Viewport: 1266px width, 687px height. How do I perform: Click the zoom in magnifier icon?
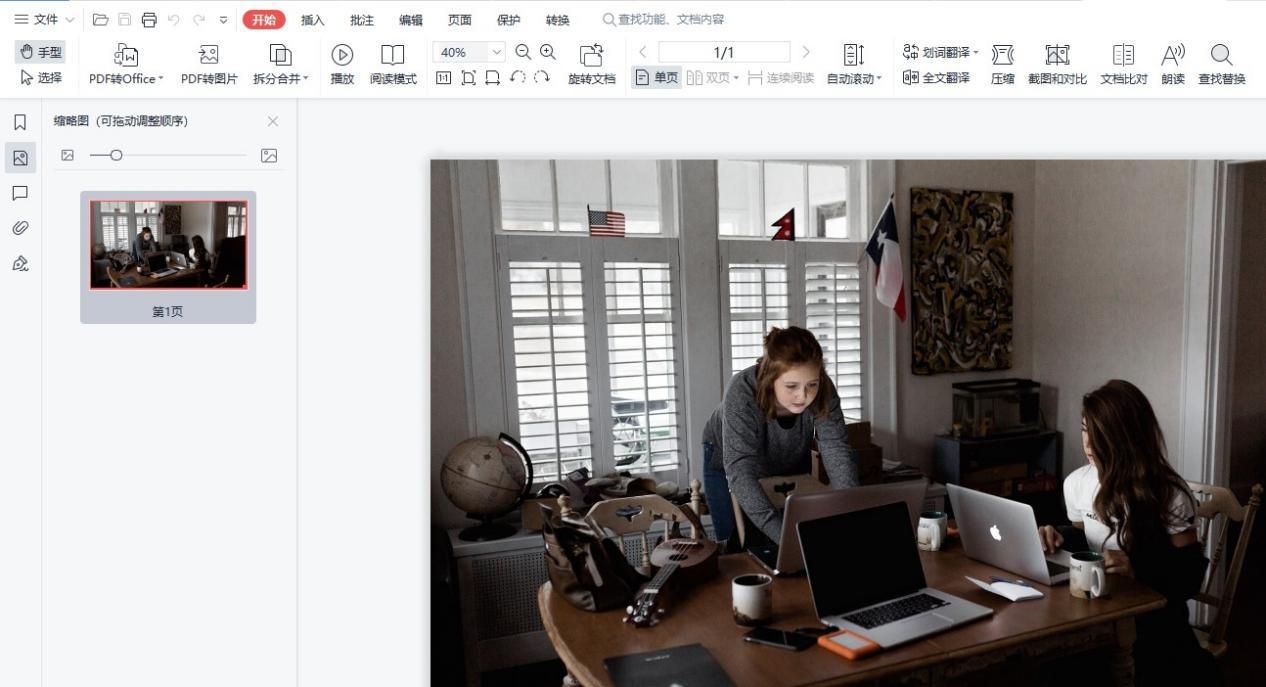coord(548,52)
